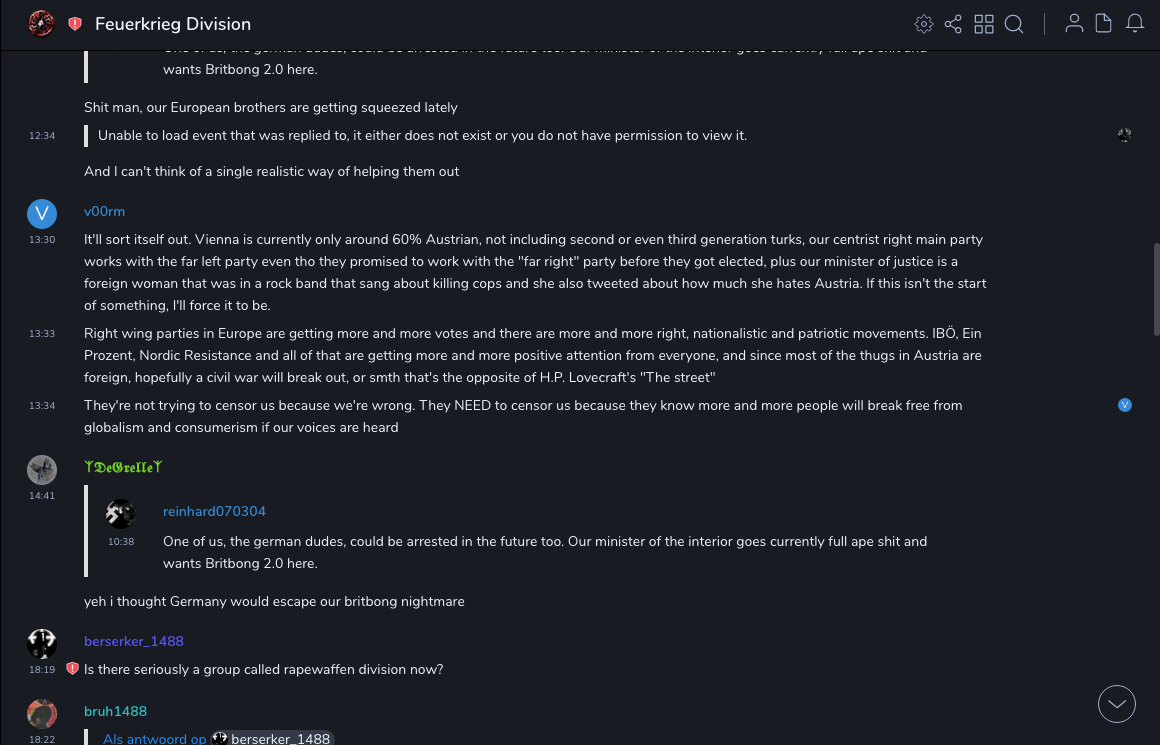Click the room avatar in the header
This screenshot has width=1160, height=745.
(x=41, y=24)
